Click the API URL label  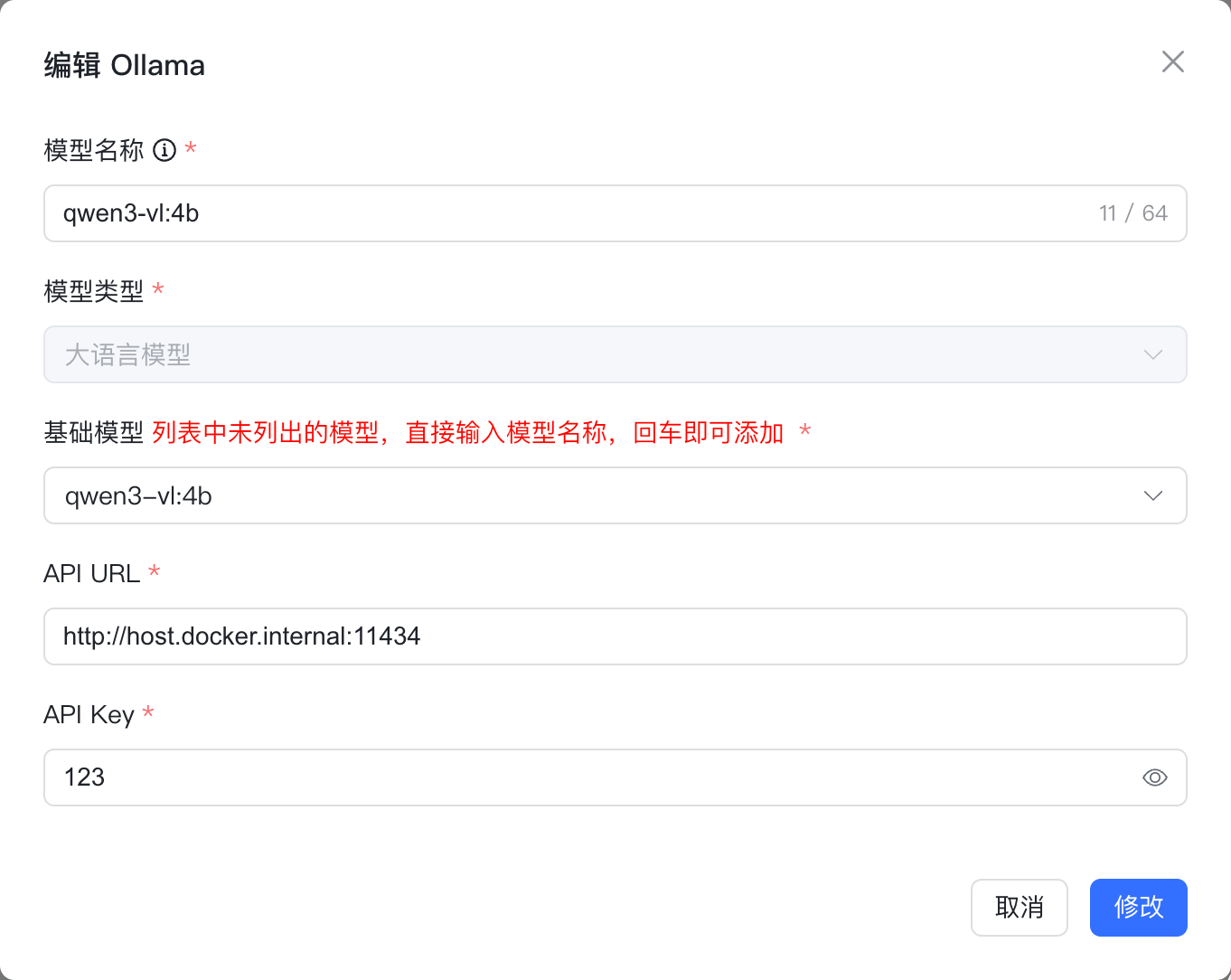91,574
